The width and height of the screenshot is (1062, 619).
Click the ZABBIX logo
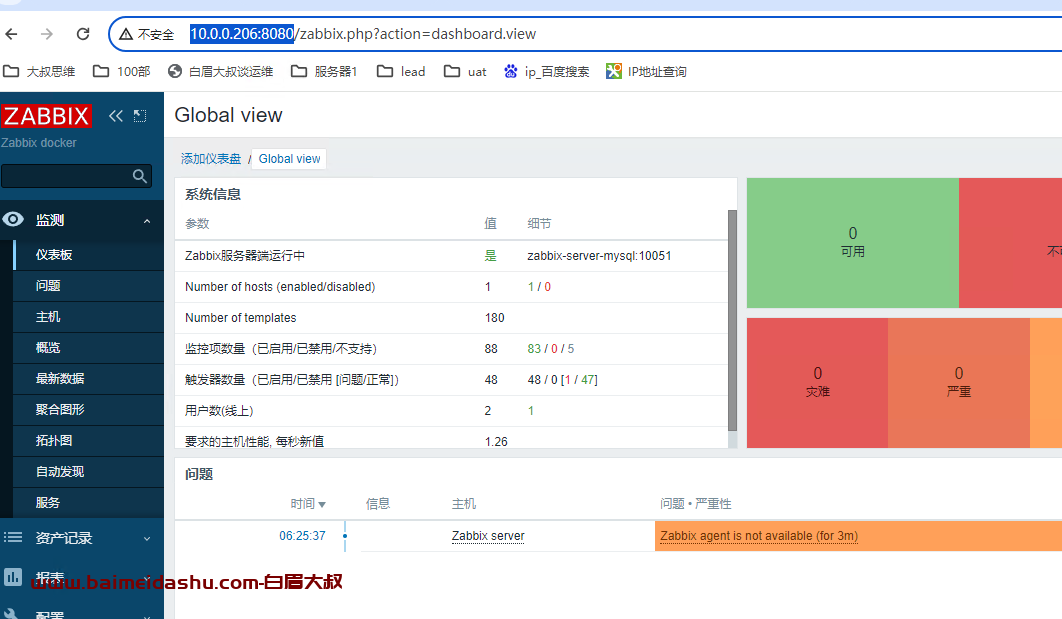(46, 116)
